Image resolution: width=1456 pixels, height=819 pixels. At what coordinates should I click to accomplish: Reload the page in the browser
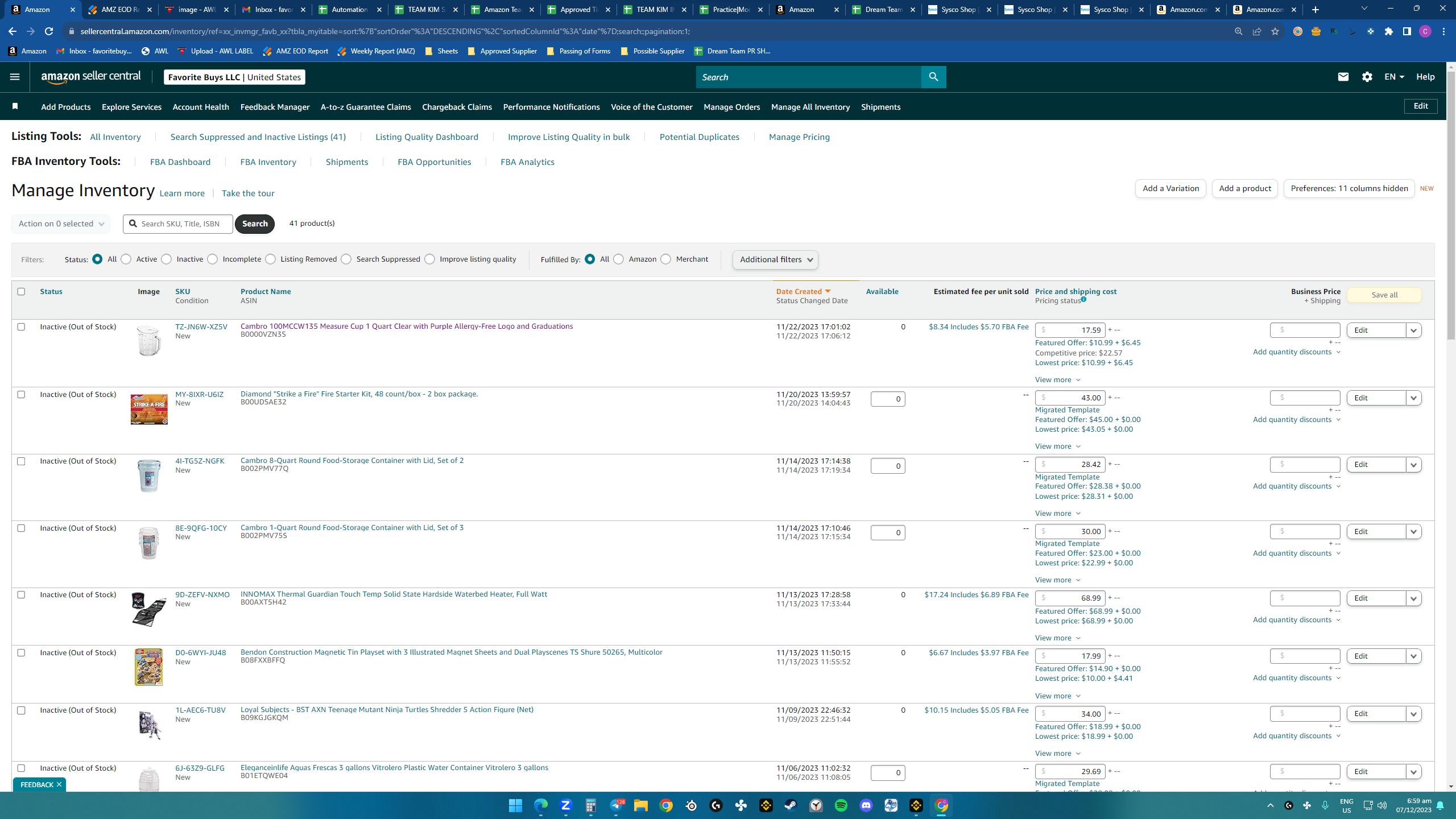pyautogui.click(x=49, y=31)
